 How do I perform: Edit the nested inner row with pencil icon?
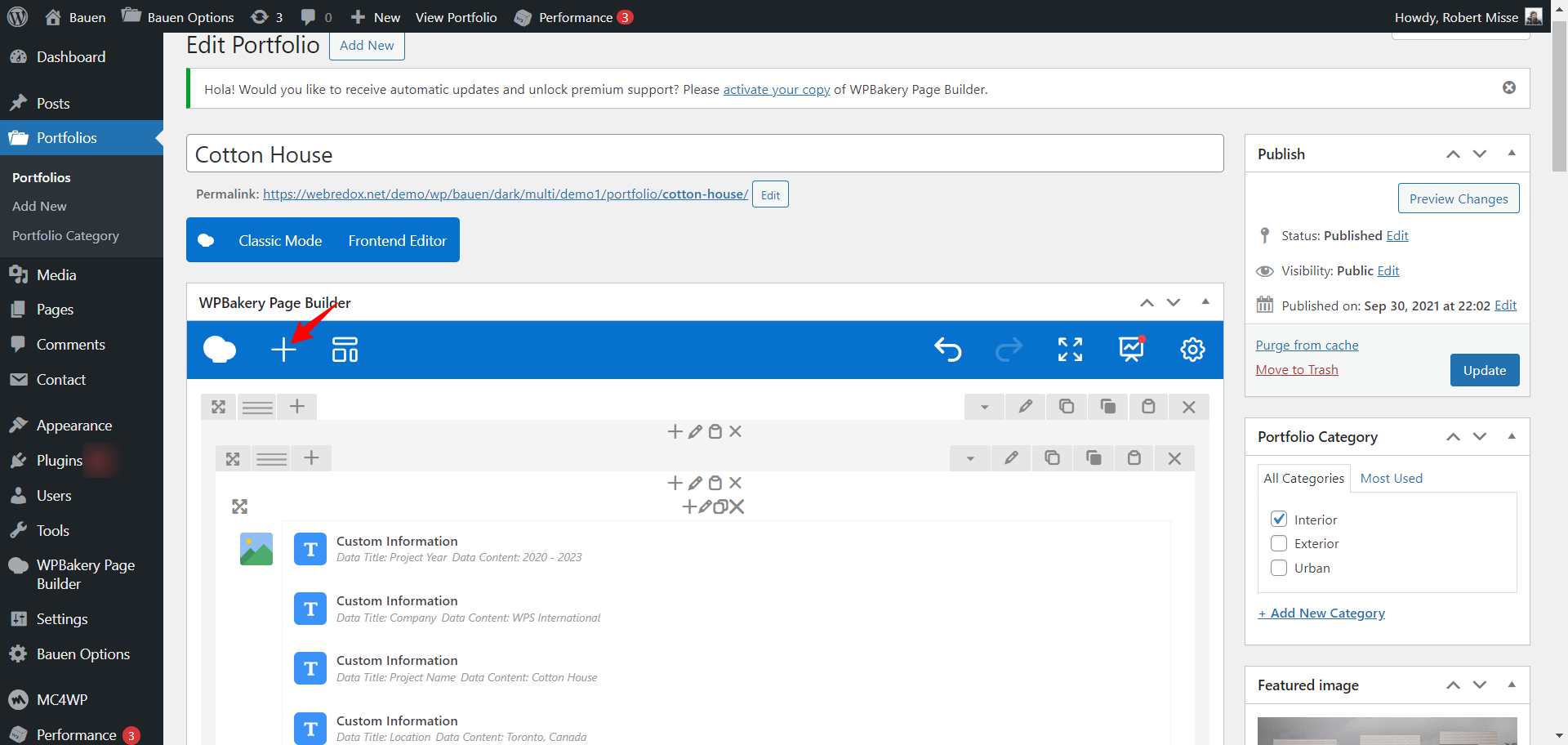(1011, 457)
